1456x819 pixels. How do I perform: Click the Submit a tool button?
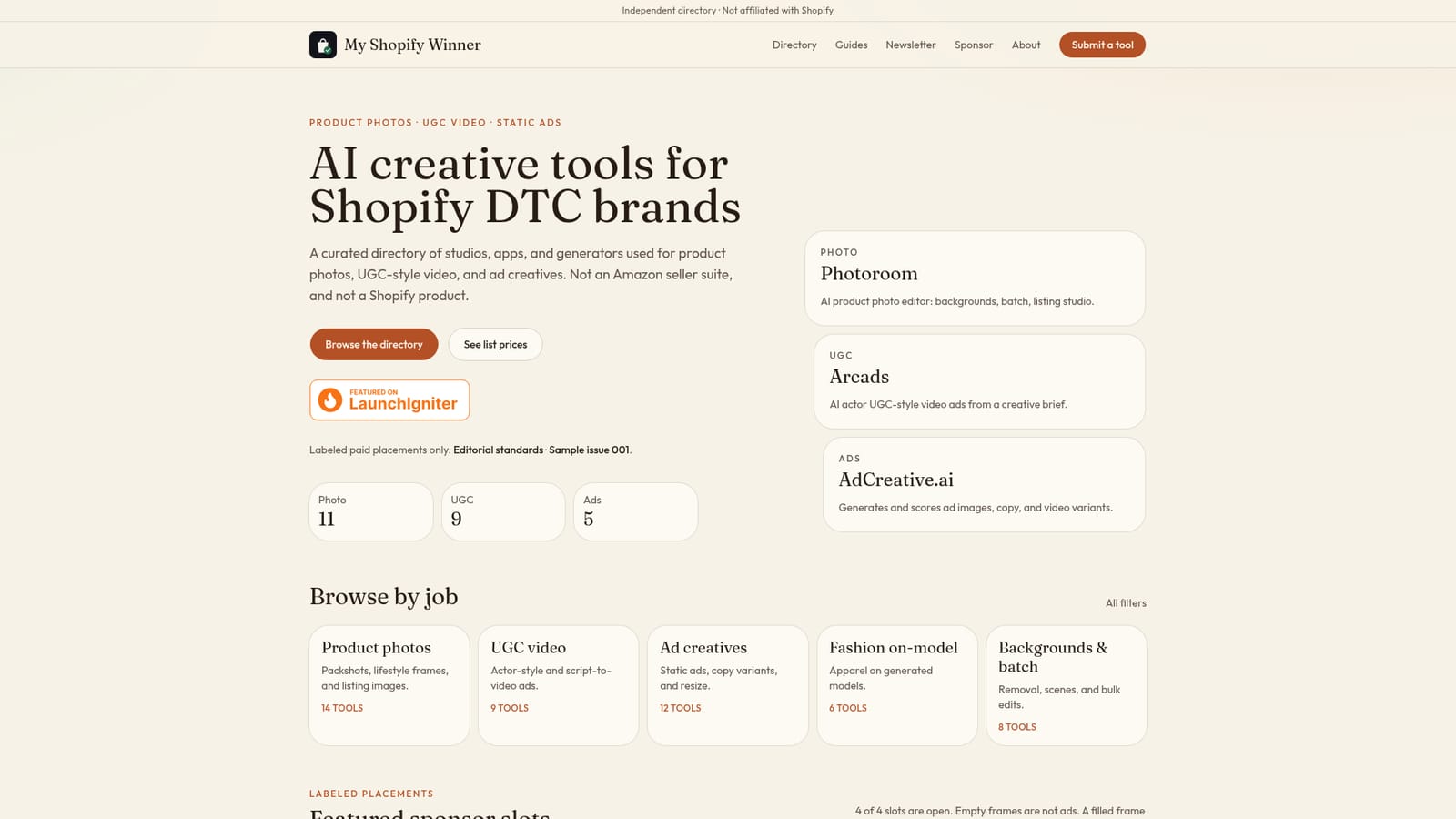1102,45
